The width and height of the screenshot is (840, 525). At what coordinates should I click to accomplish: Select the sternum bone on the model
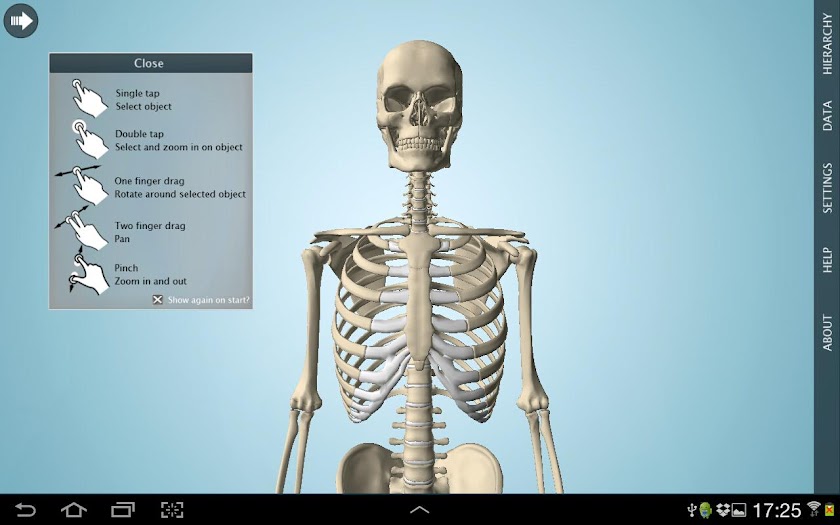[418, 300]
